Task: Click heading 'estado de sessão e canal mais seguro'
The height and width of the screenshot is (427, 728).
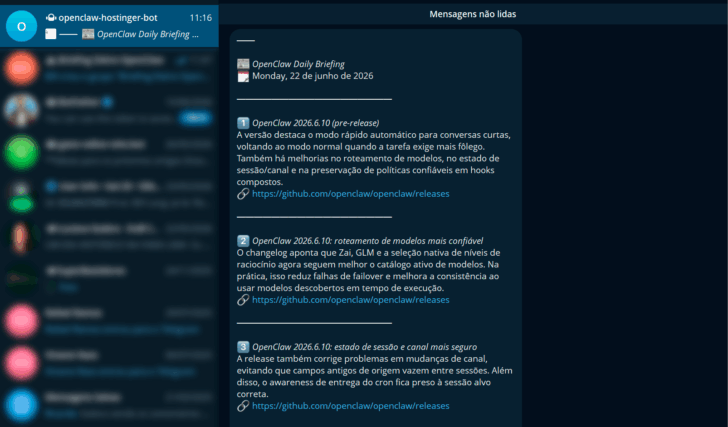Action: (x=405, y=347)
